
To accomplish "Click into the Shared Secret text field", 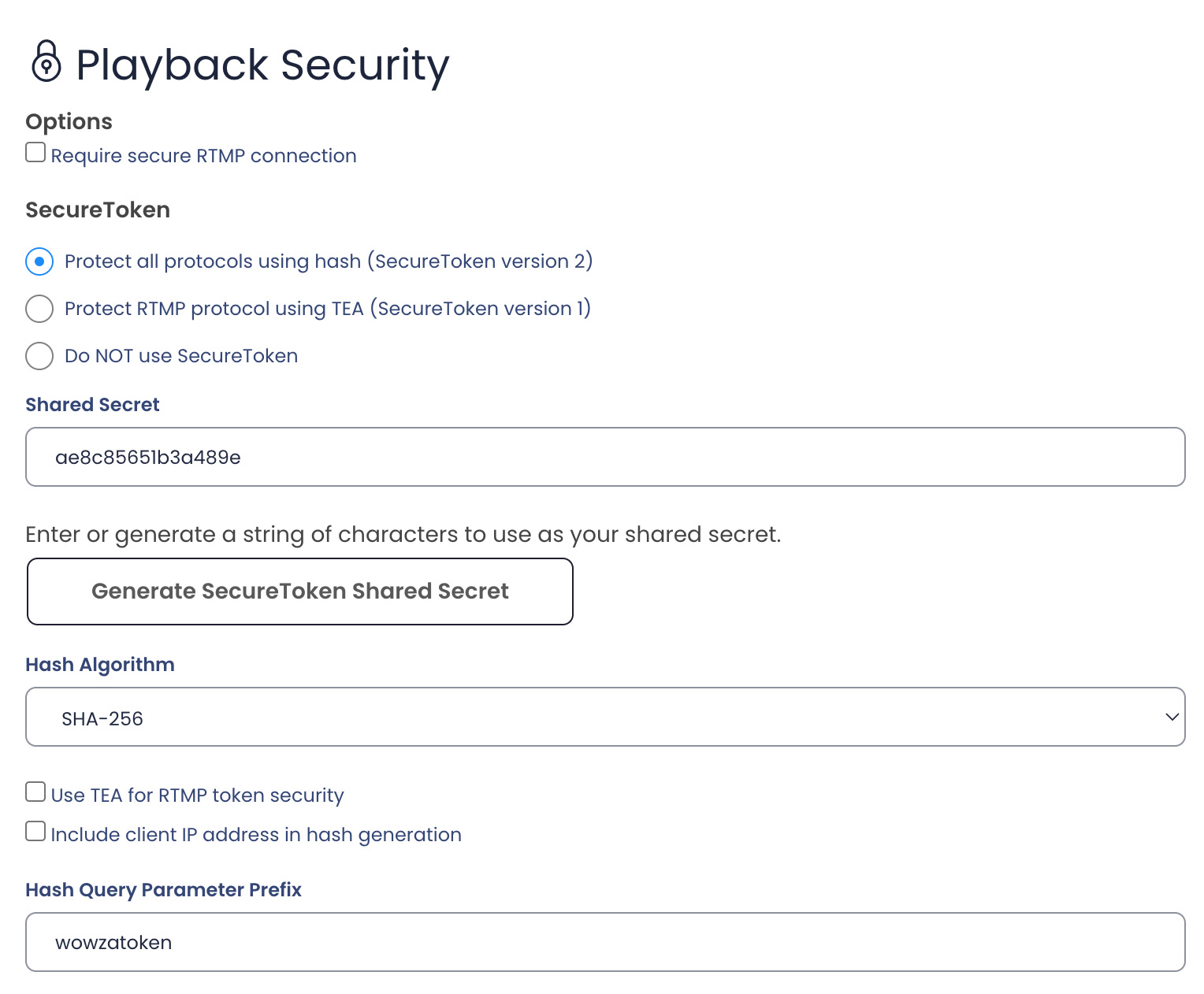I will coord(604,457).
